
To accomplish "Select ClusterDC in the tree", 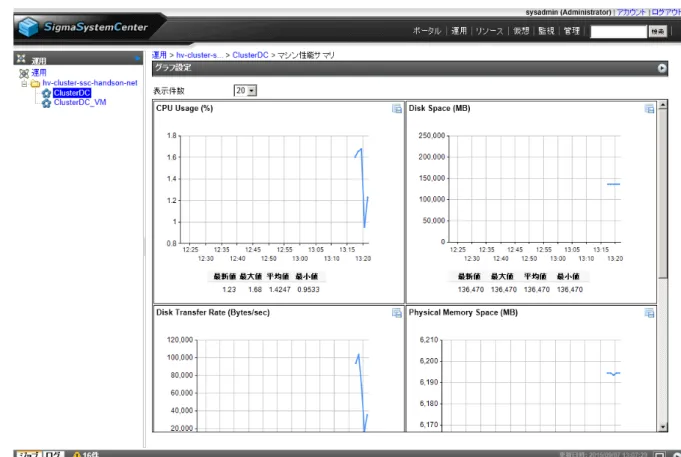I will pos(72,93).
